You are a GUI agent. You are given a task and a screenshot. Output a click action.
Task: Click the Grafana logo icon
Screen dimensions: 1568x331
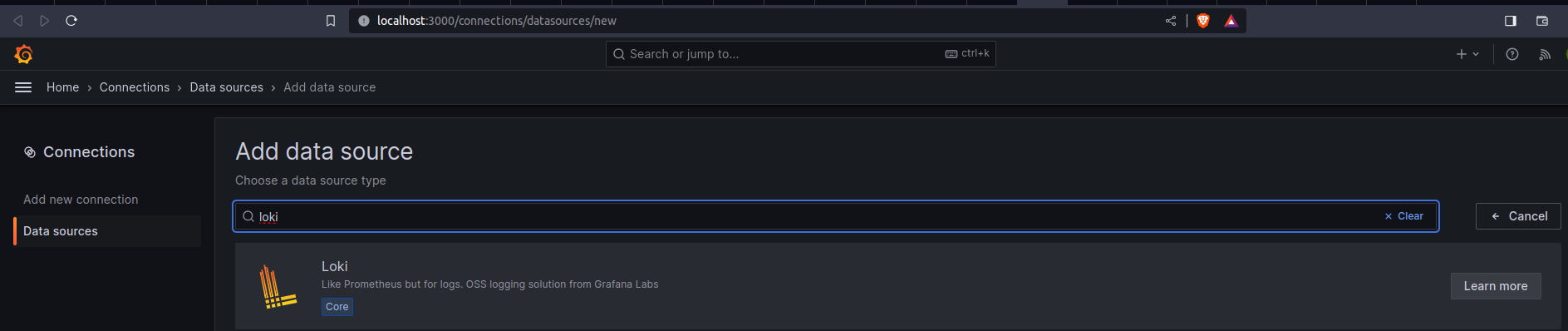(23, 54)
